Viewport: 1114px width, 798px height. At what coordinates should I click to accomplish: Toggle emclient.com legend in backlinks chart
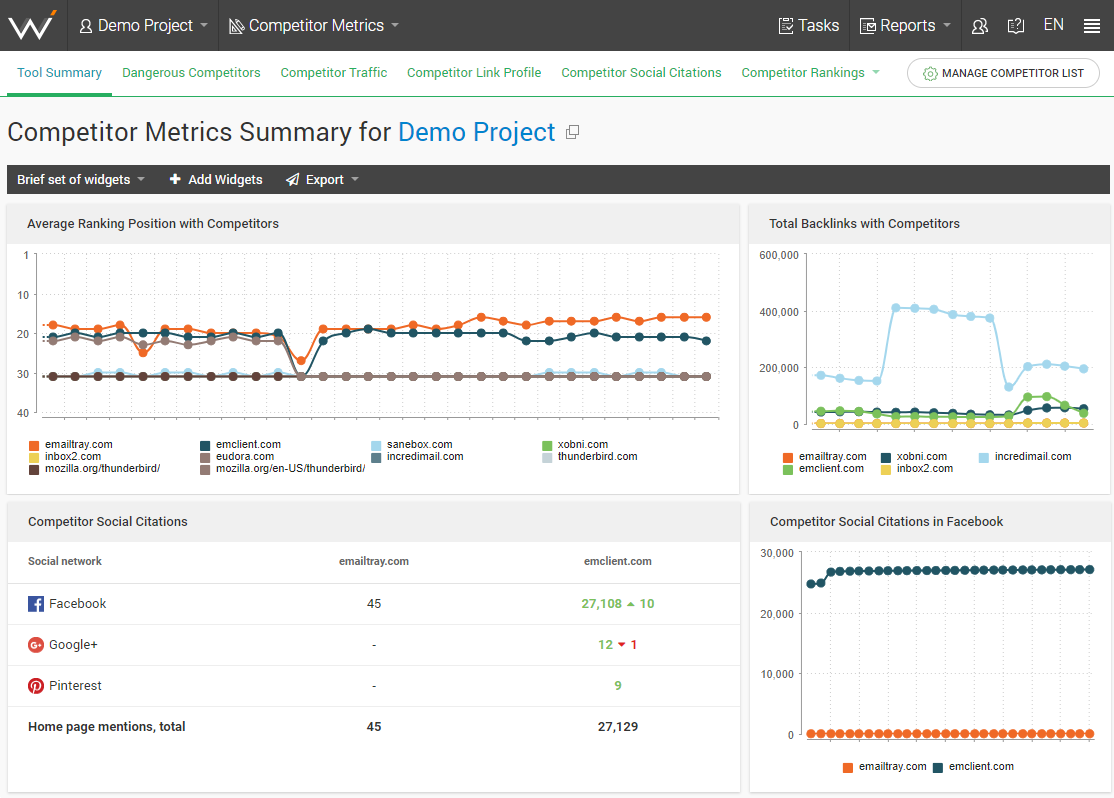(x=823, y=469)
